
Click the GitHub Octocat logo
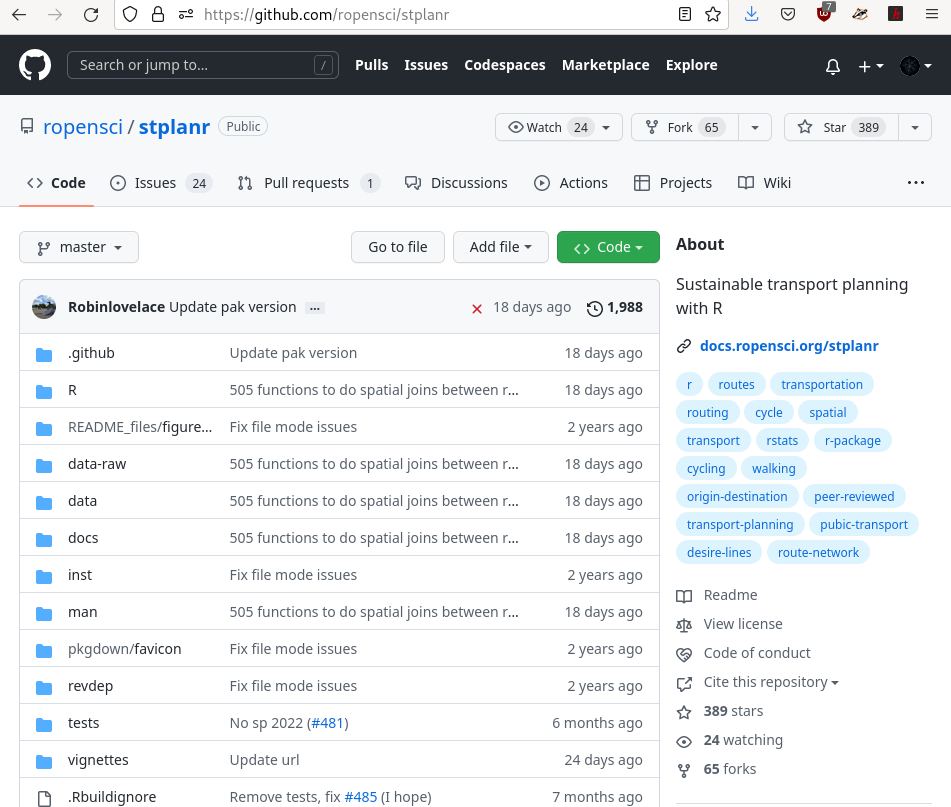point(35,65)
